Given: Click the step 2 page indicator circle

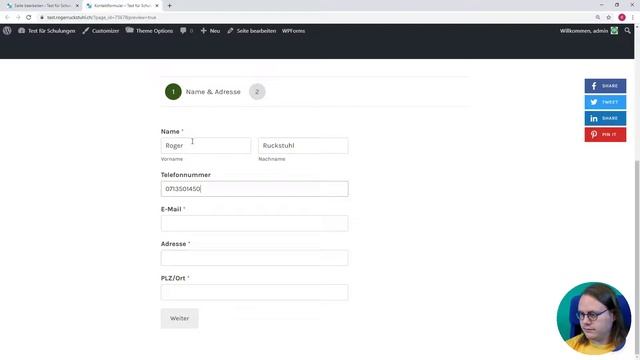Looking at the screenshot, I should tap(257, 92).
